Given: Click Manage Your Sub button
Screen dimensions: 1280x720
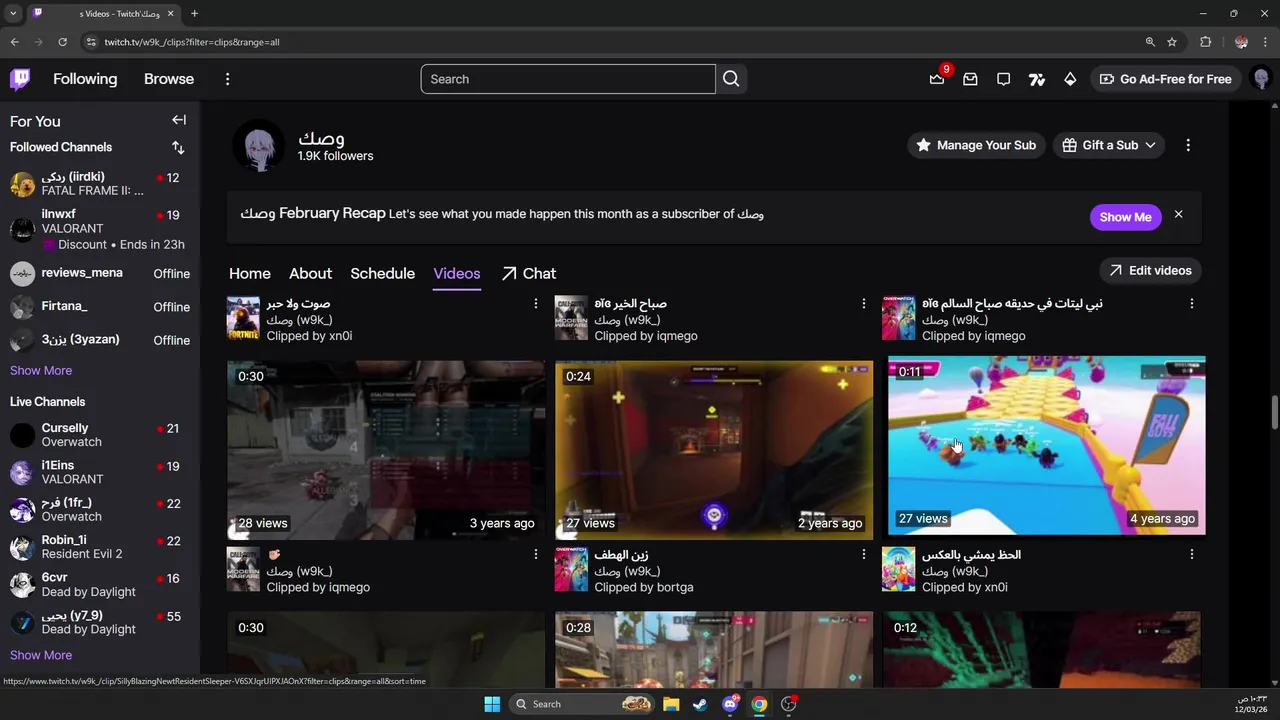Looking at the screenshot, I should click(x=976, y=145).
